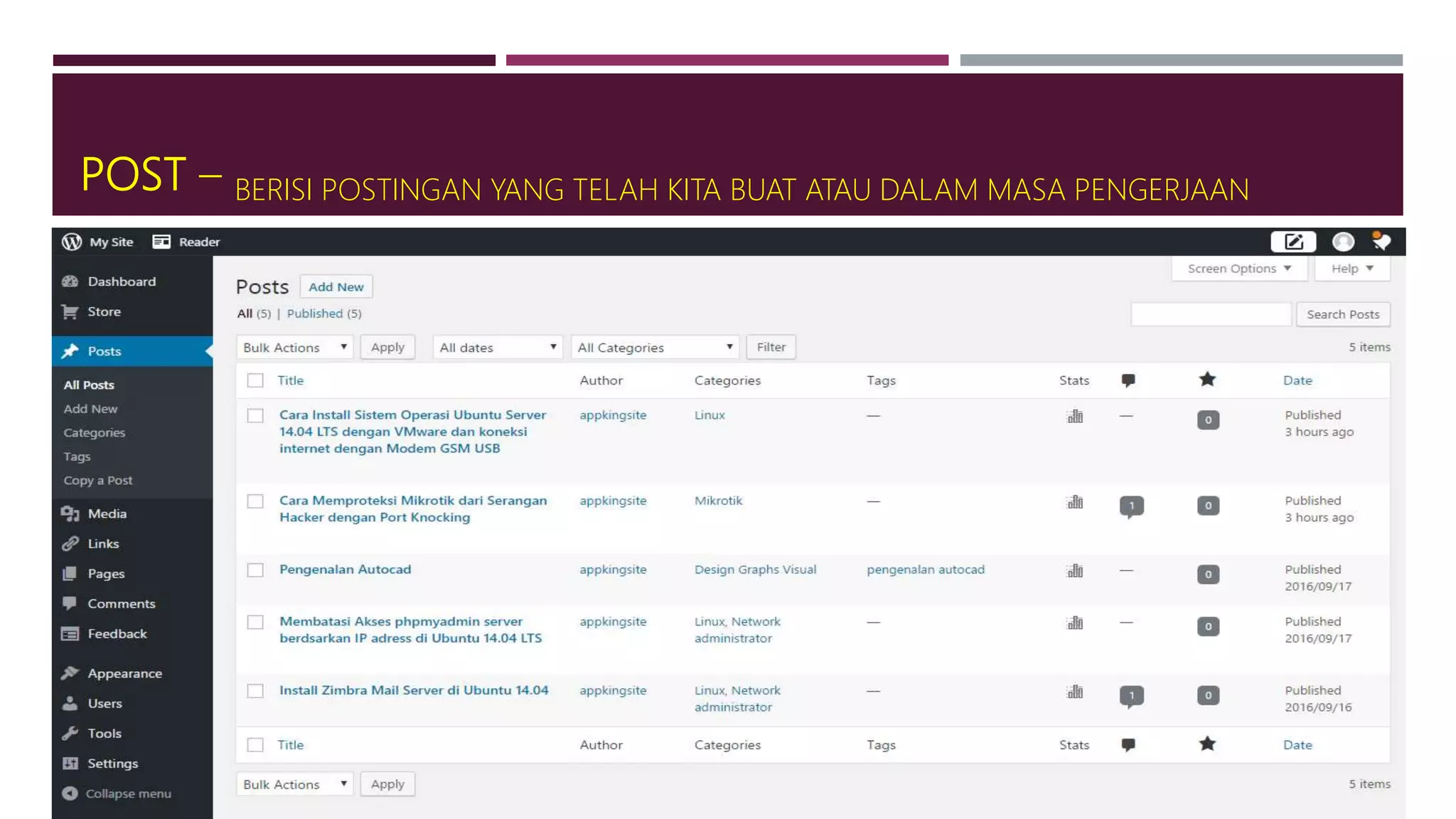The image size is (1456, 819).
Task: Click the Tools wrench icon in sidebar
Action: point(70,733)
